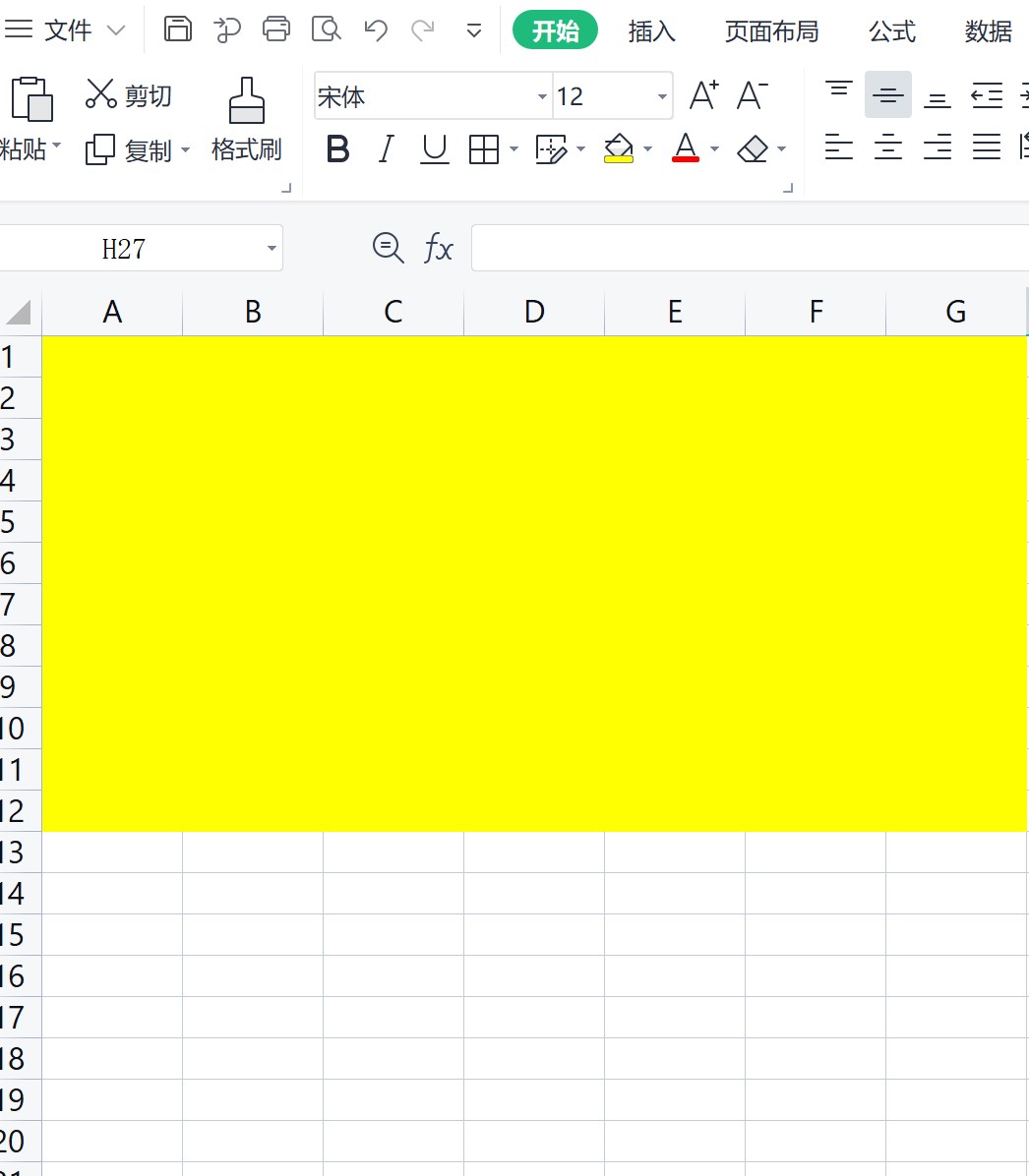Set bottom vertical alignment
The height and width of the screenshot is (1176, 1029).
[938, 99]
